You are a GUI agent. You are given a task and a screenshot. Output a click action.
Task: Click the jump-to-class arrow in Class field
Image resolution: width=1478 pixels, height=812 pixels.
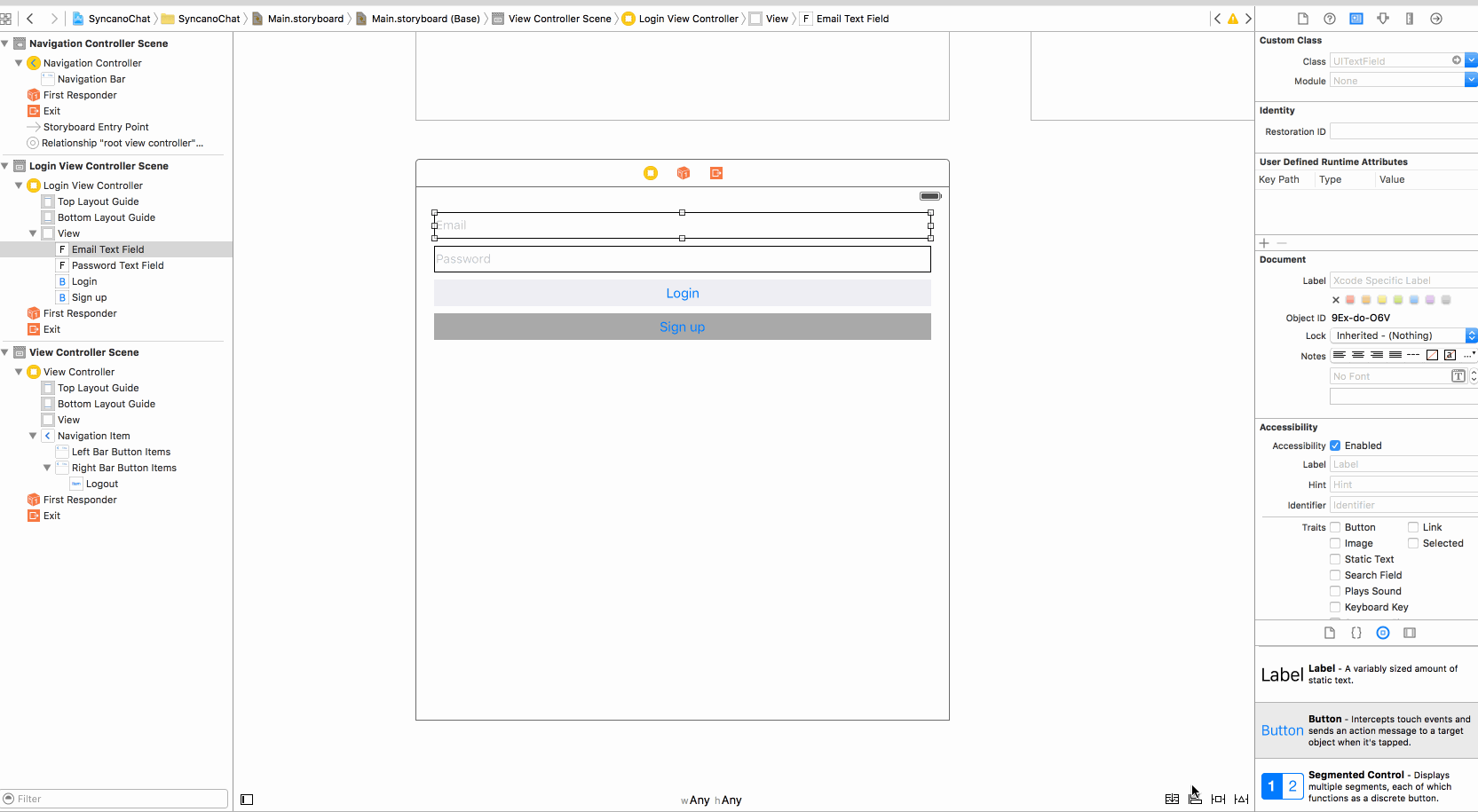click(x=1457, y=60)
